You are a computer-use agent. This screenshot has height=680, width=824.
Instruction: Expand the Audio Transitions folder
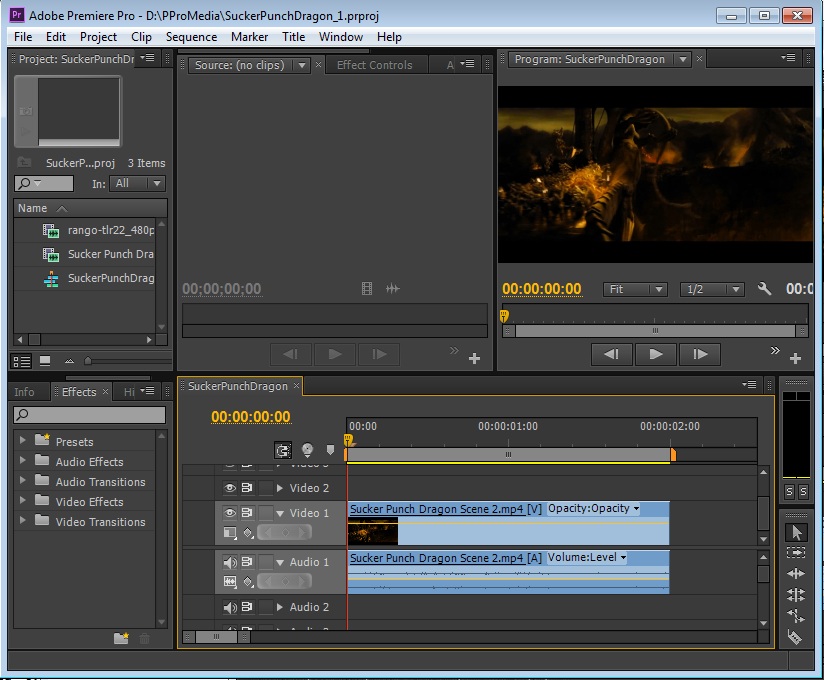[23, 480]
